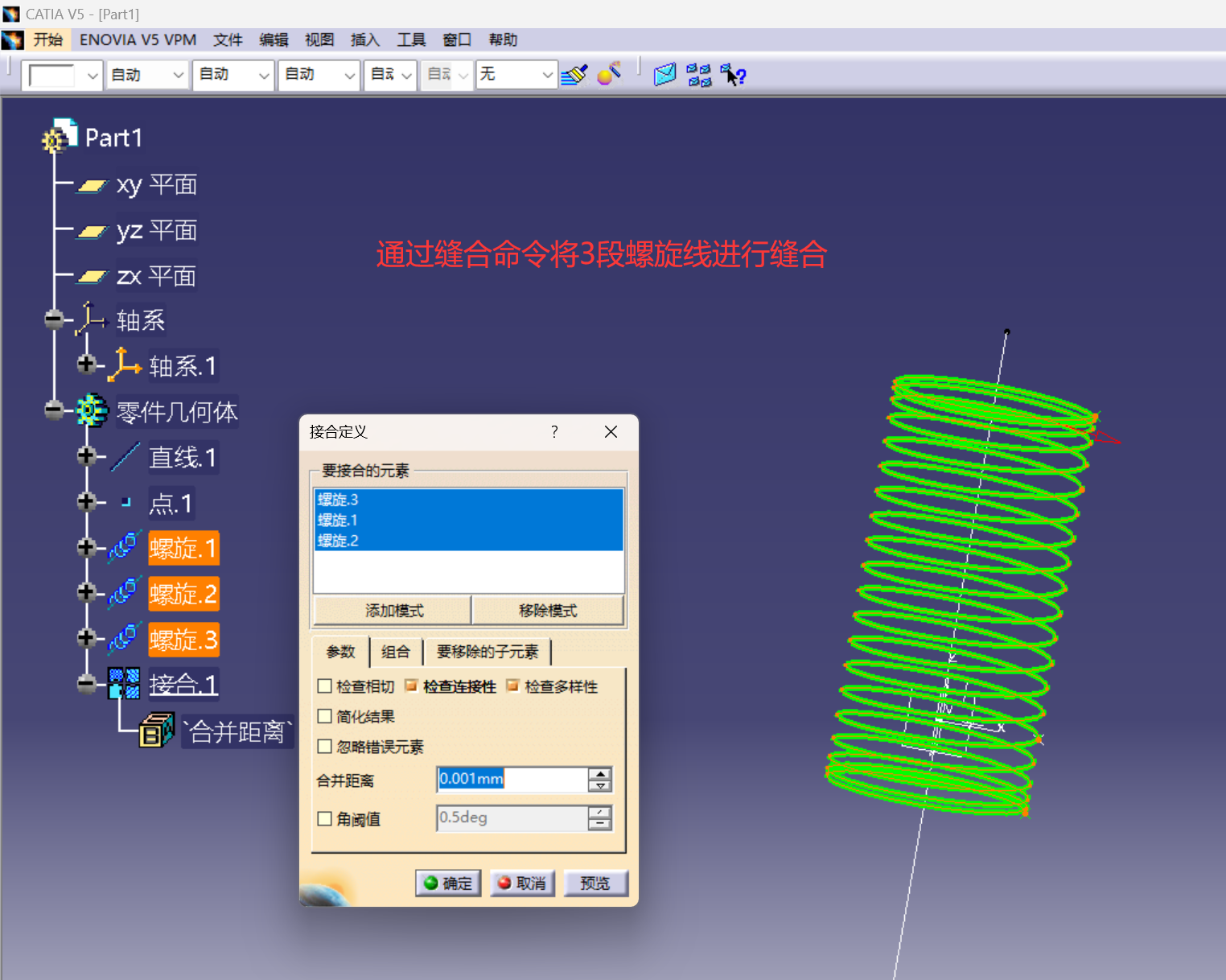
Task: Select the zx plane icon in tree
Action: click(93, 277)
